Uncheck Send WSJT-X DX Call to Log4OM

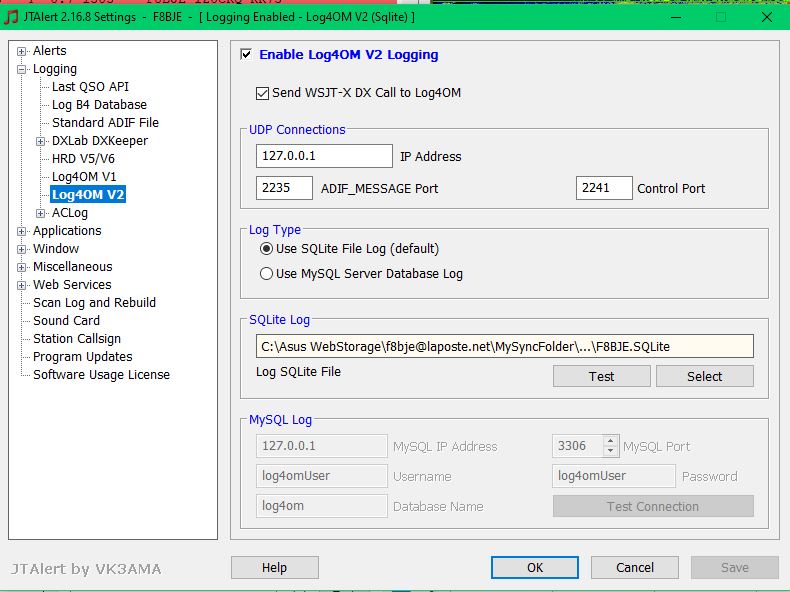point(262,93)
